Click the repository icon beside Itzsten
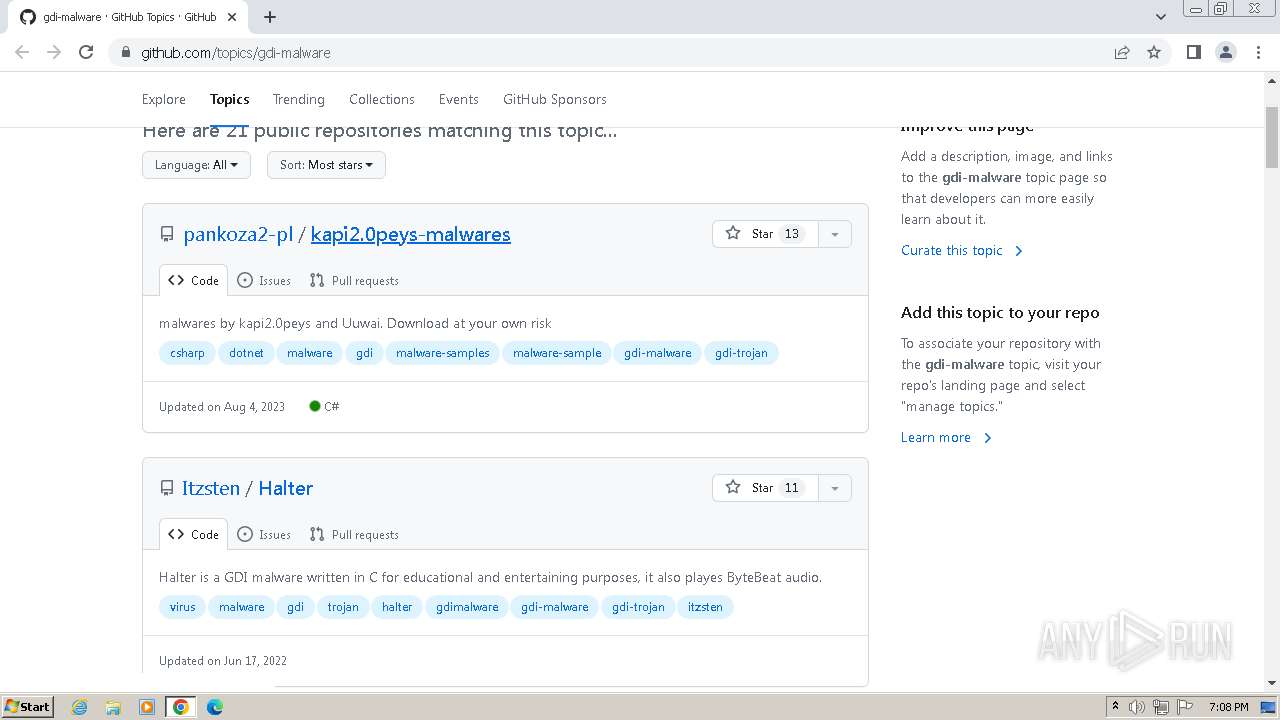The width and height of the screenshot is (1280, 720). [167, 488]
